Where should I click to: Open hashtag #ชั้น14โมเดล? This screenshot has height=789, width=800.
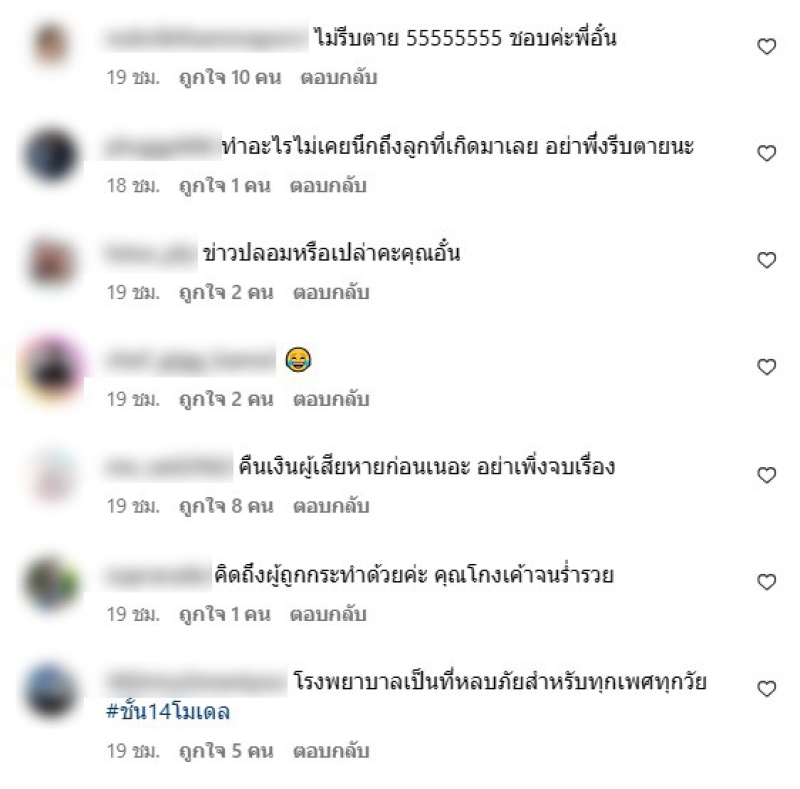[168, 711]
